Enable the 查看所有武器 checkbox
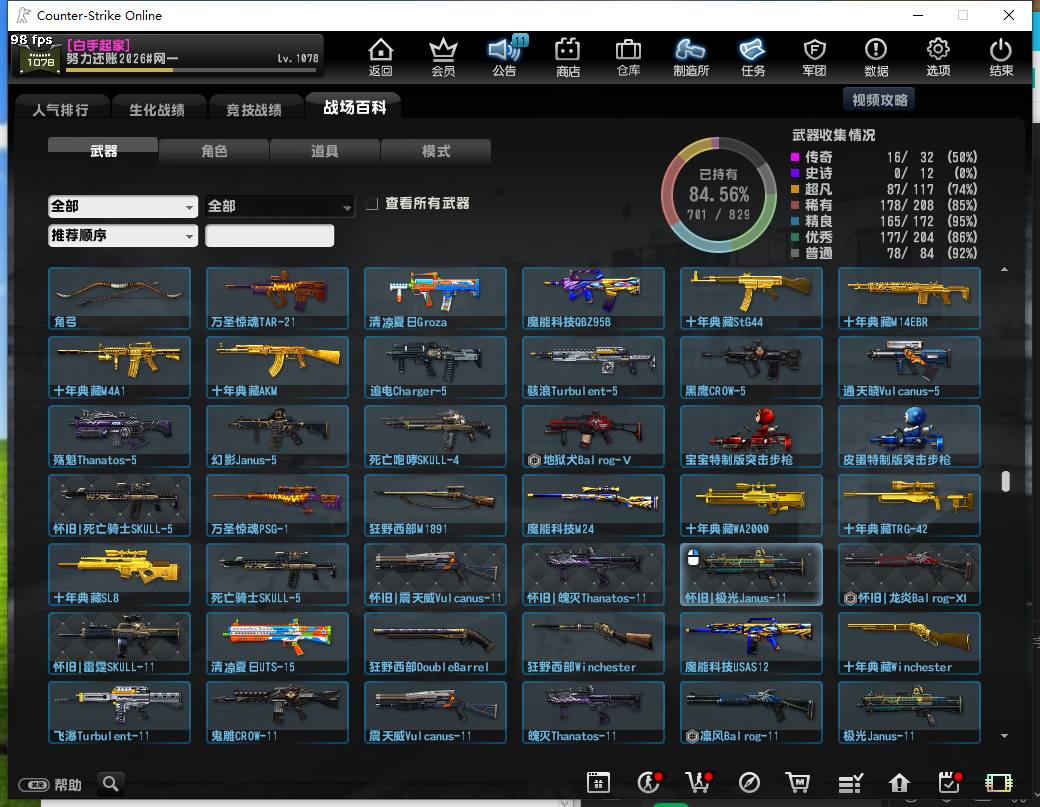1040x807 pixels. [372, 204]
